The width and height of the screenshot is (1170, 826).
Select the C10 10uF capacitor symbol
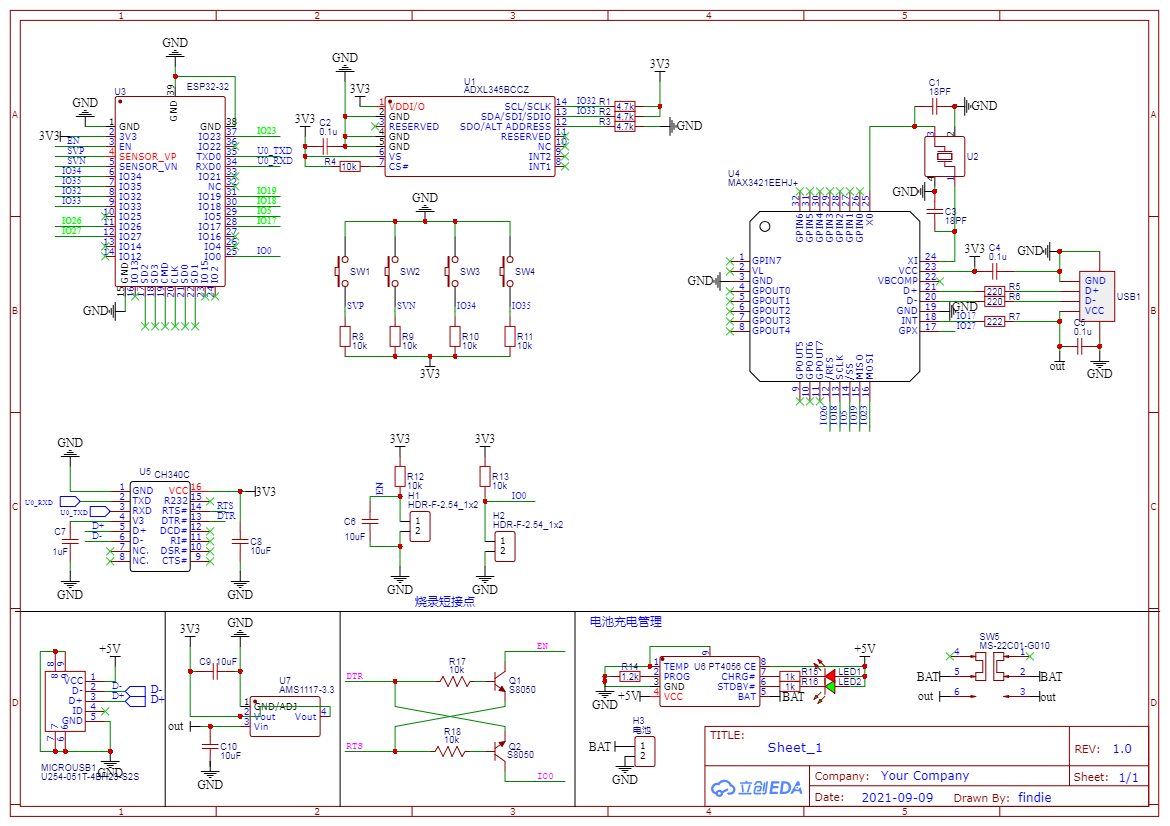point(210,745)
